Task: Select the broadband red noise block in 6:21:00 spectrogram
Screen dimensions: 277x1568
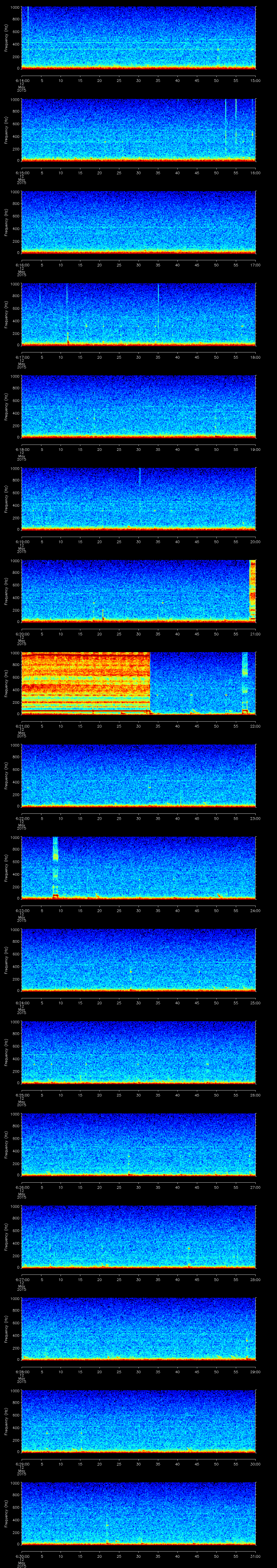Action: 86,683
